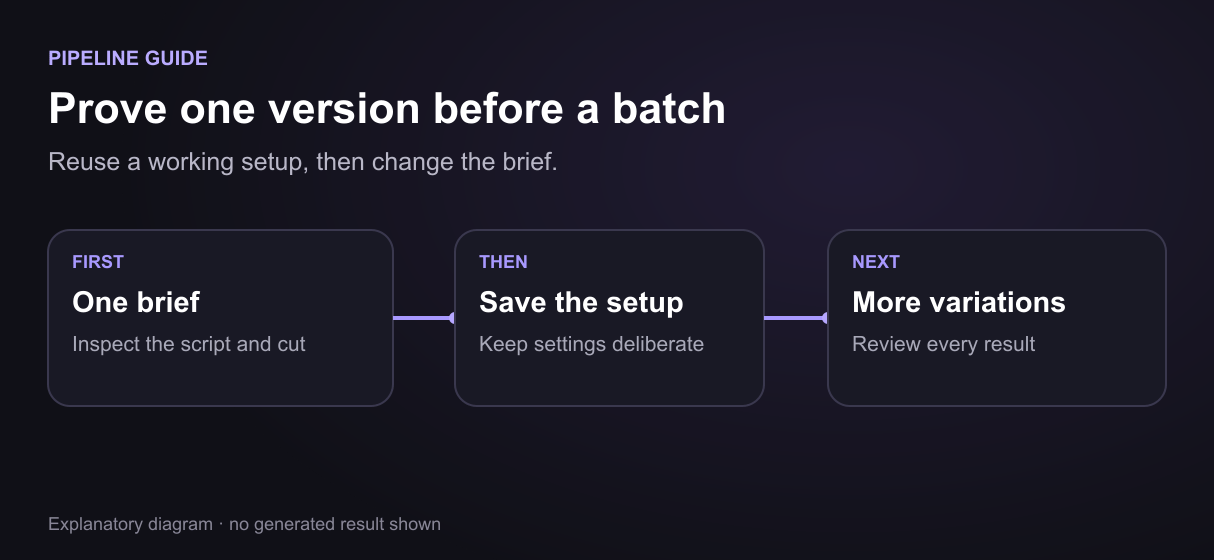The width and height of the screenshot is (1214, 560).
Task: Select the Prove one version before a batch title
Action: click(387, 109)
